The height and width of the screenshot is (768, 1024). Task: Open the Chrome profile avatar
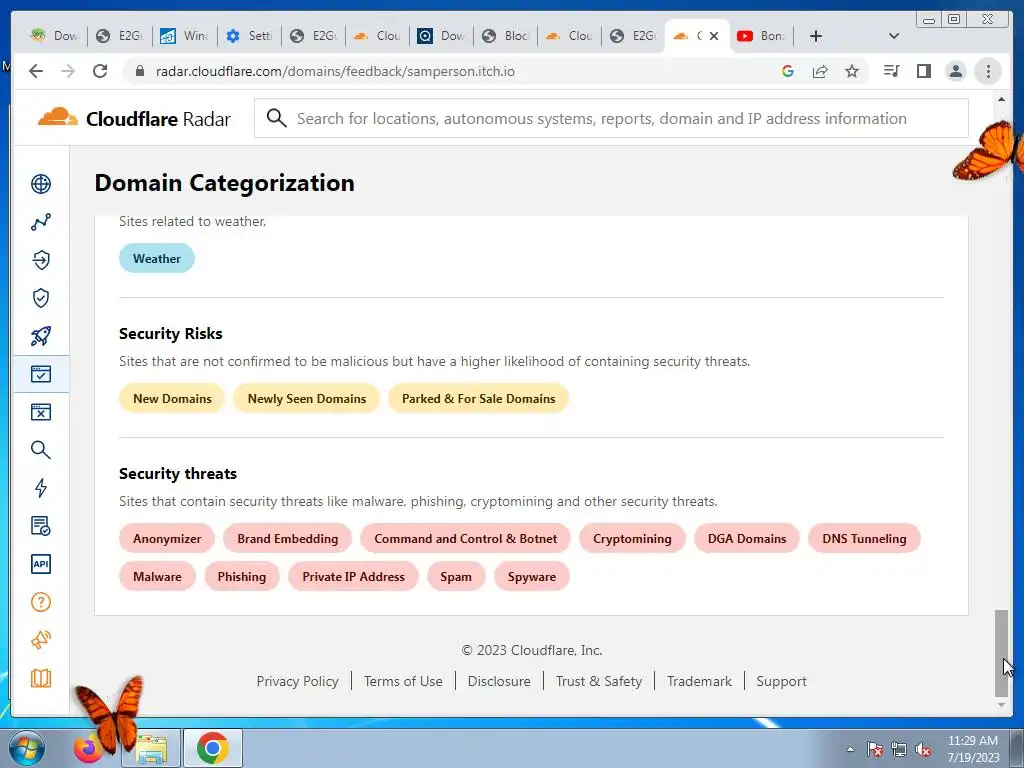pyautogui.click(x=955, y=71)
